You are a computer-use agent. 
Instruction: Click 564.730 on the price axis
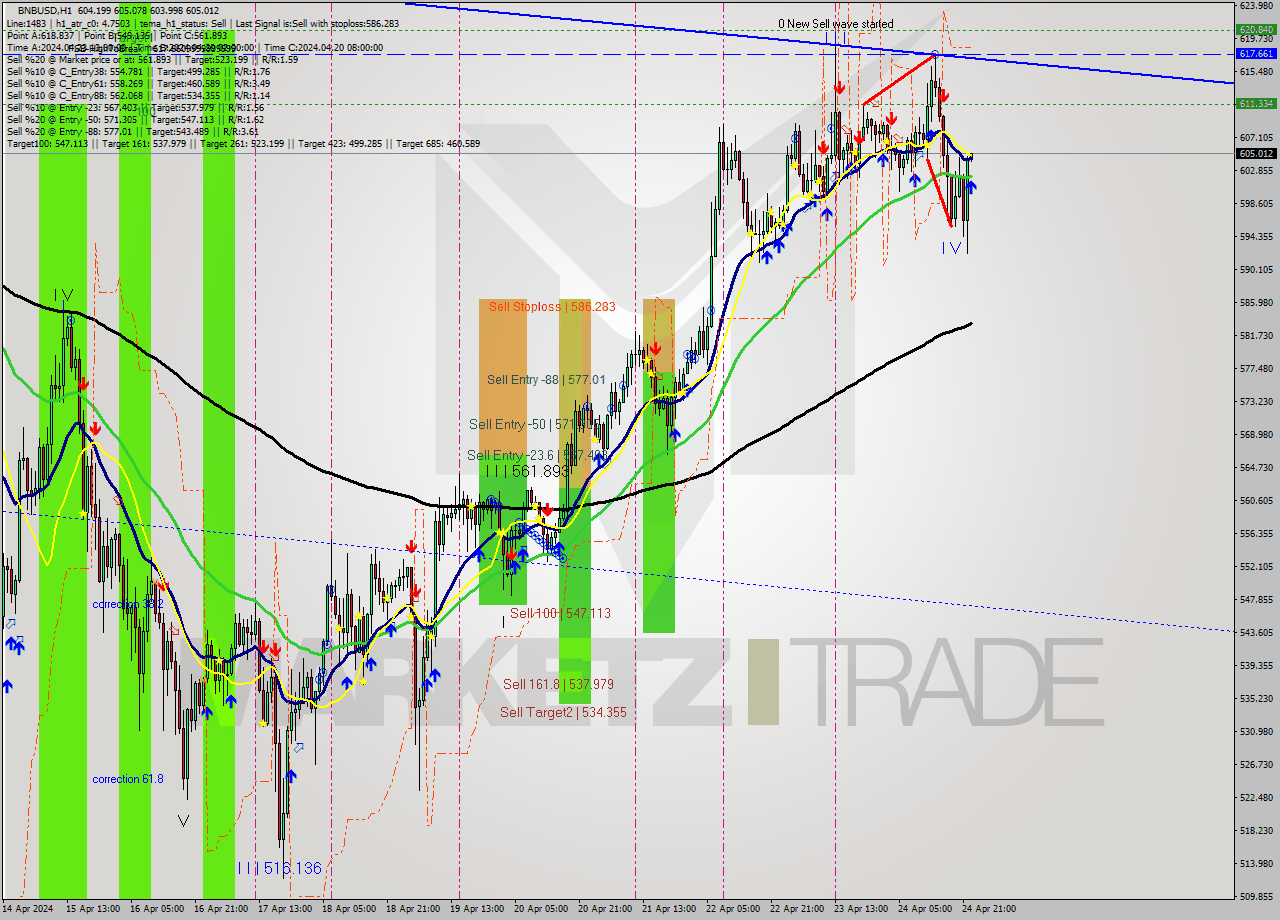[x=1256, y=468]
